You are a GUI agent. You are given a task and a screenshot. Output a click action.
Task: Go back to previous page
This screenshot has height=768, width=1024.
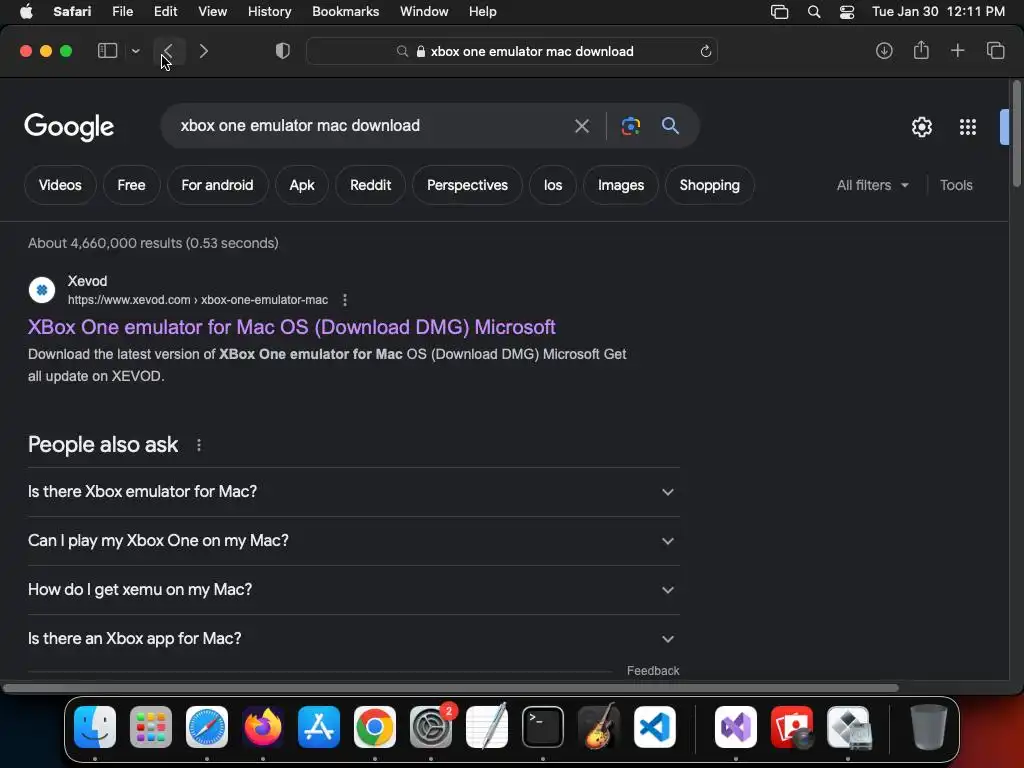168,51
